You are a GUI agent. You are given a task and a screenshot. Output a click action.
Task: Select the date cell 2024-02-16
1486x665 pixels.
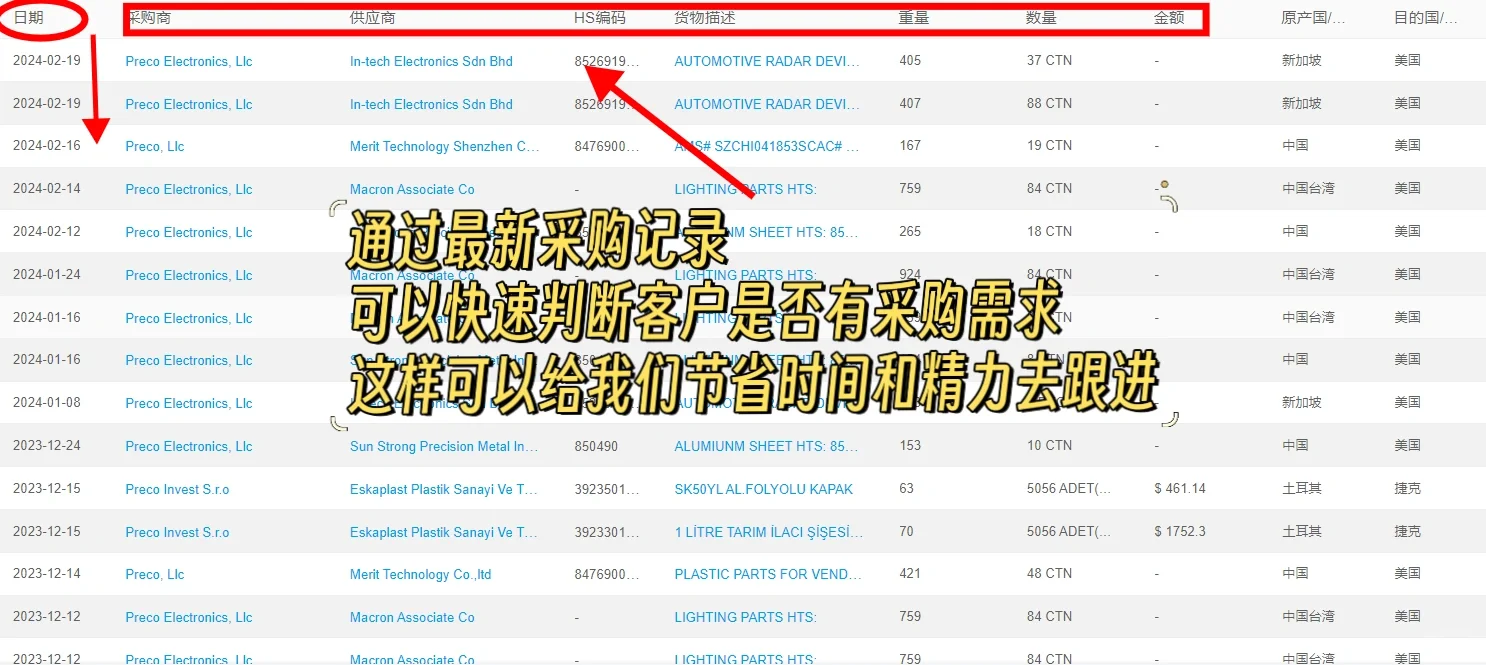(47, 146)
